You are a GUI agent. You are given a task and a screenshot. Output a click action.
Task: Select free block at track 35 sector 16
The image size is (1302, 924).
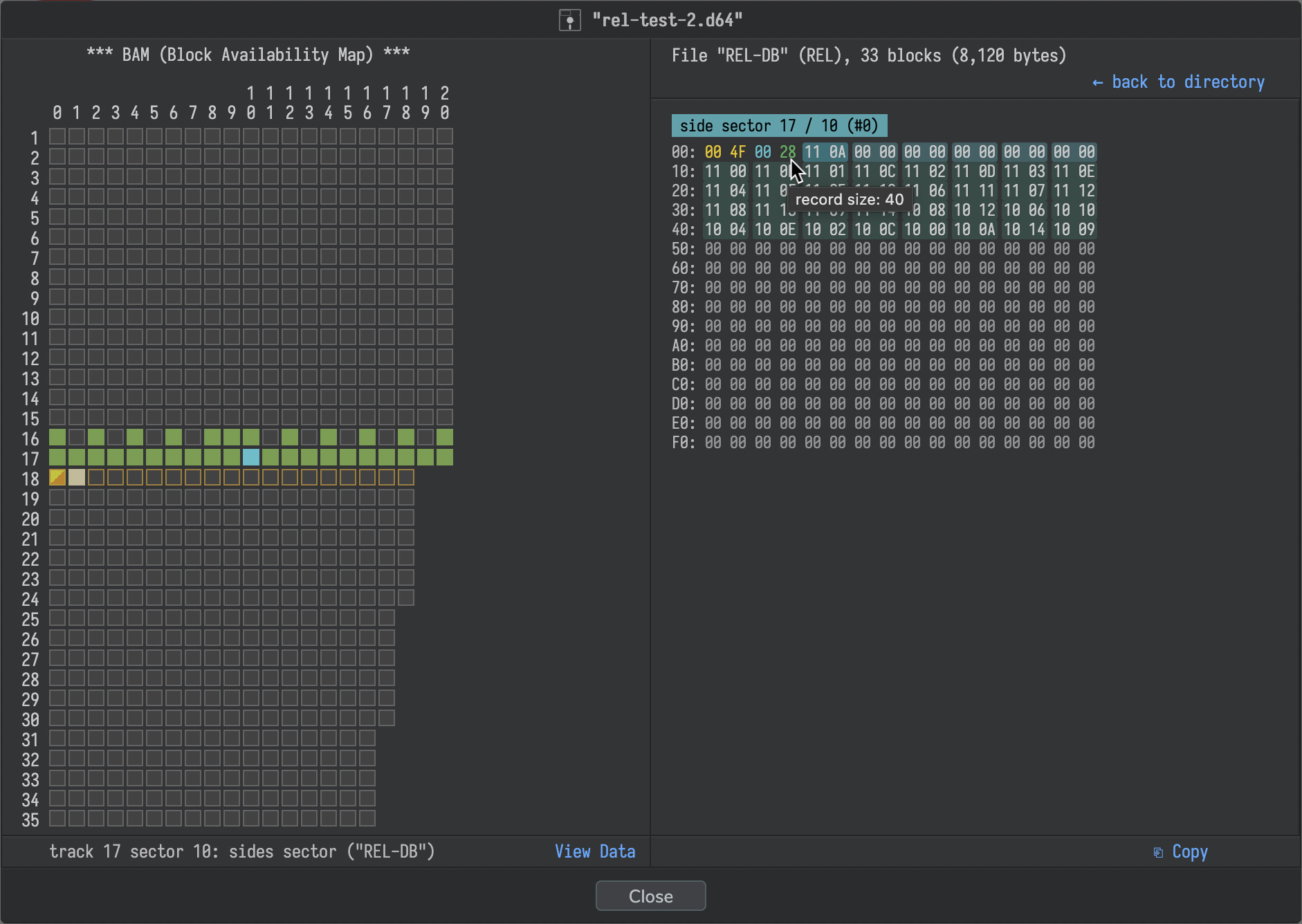click(x=367, y=818)
